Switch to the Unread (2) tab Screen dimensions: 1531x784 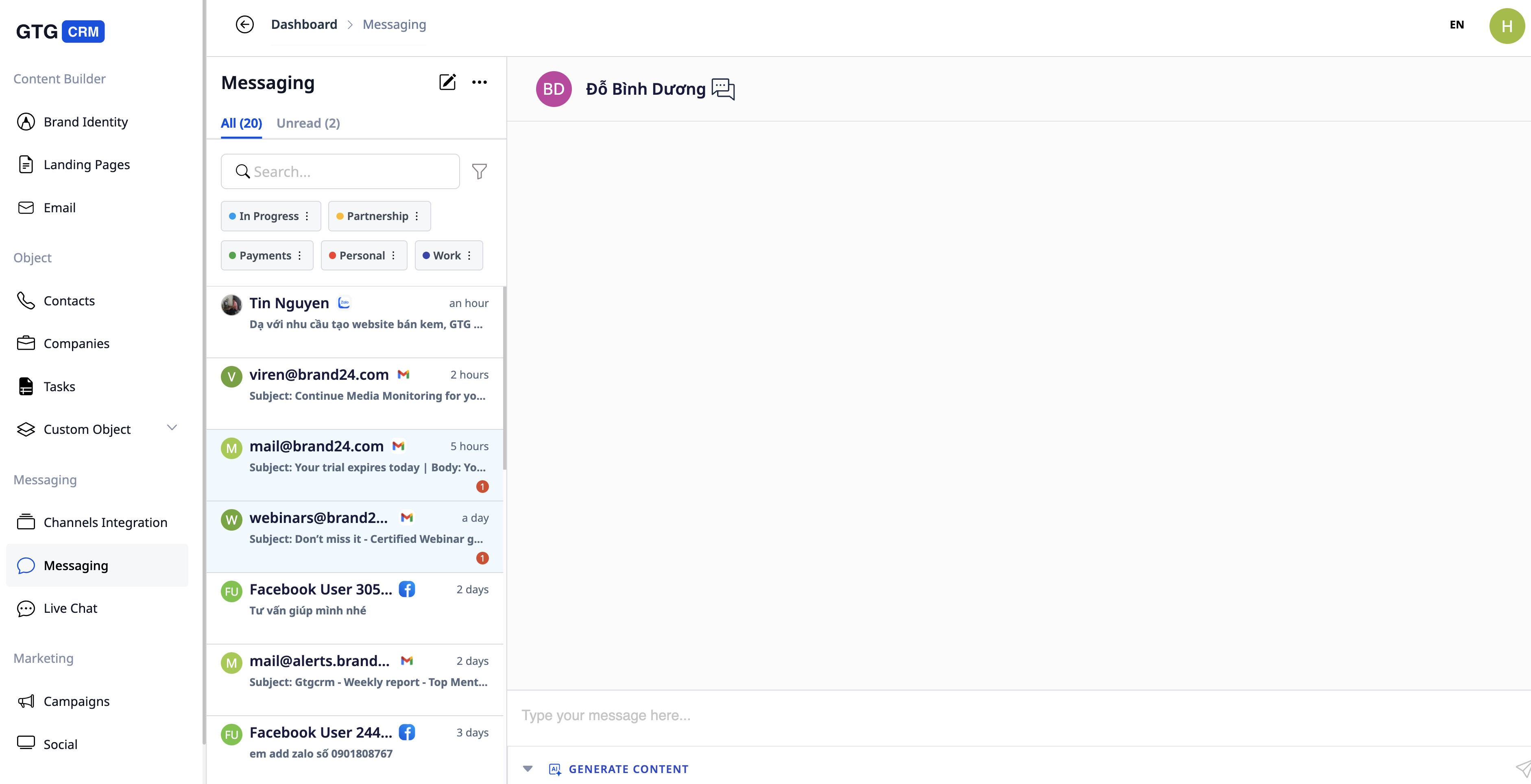(308, 123)
